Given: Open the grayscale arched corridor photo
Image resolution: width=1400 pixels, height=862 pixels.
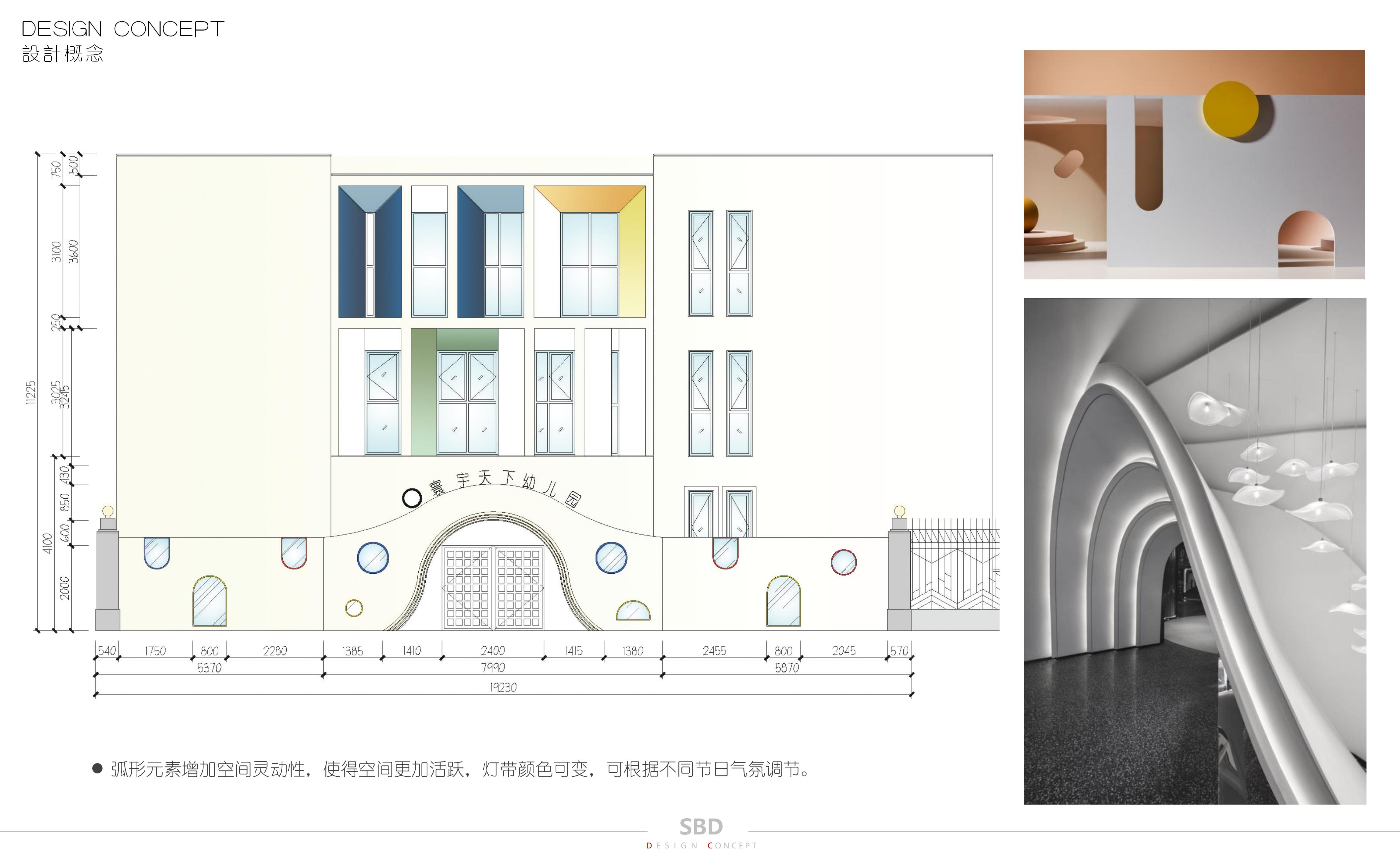Looking at the screenshot, I should 1194,551.
